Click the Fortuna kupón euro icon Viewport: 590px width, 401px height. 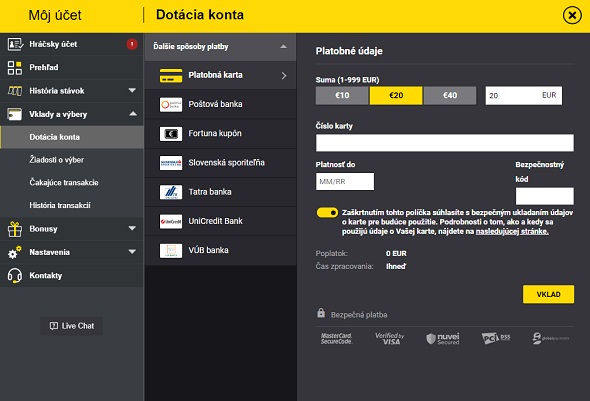[x=171, y=134]
